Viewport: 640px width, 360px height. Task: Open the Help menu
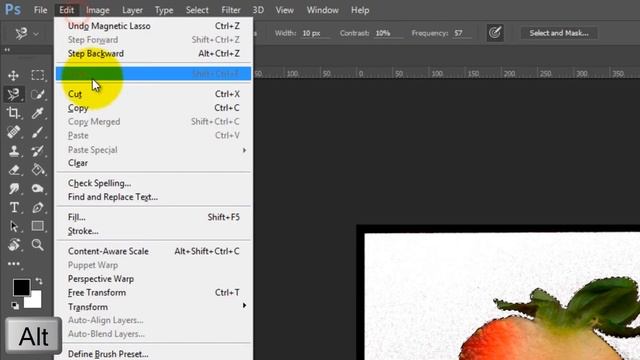pyautogui.click(x=360, y=10)
